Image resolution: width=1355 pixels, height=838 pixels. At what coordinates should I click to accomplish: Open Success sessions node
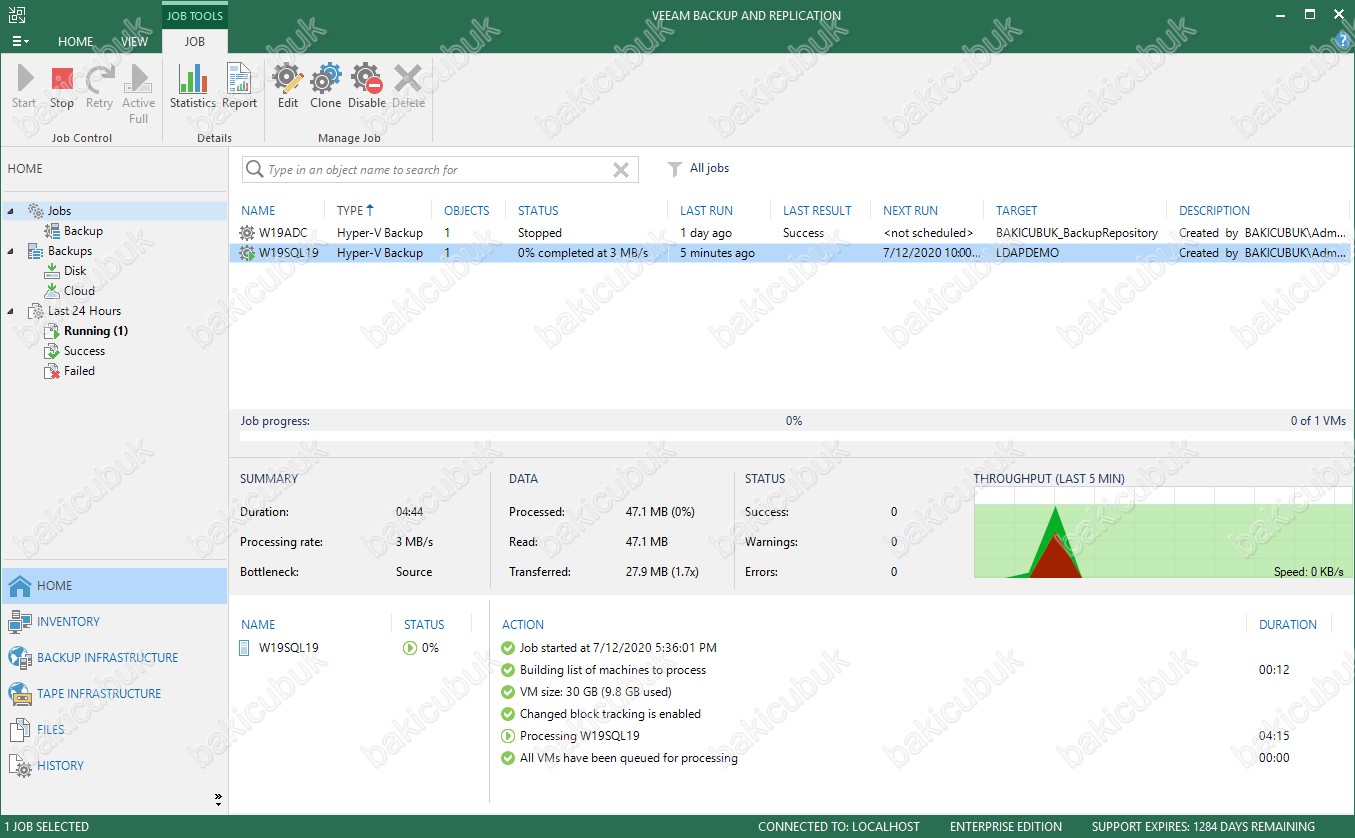click(x=84, y=351)
